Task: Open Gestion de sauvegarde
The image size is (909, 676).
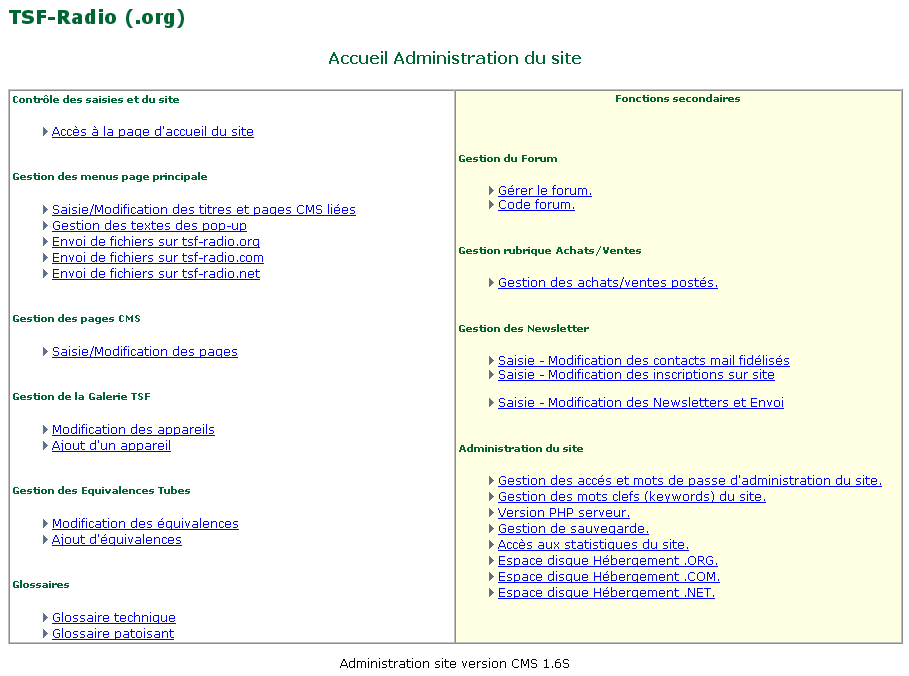Action: pos(573,529)
